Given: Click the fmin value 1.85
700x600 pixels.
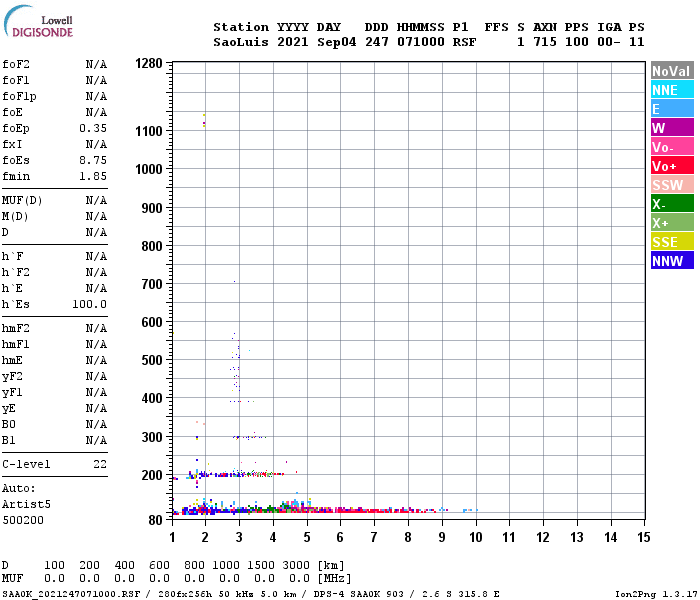Looking at the screenshot, I should pos(93,176).
